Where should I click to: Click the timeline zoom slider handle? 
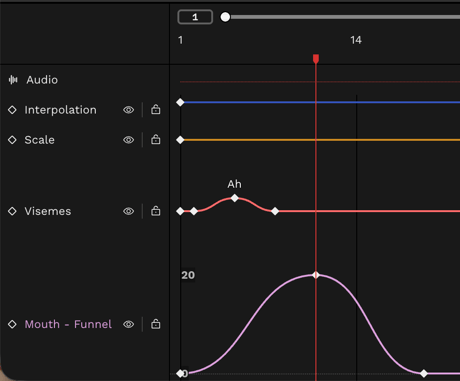225,17
